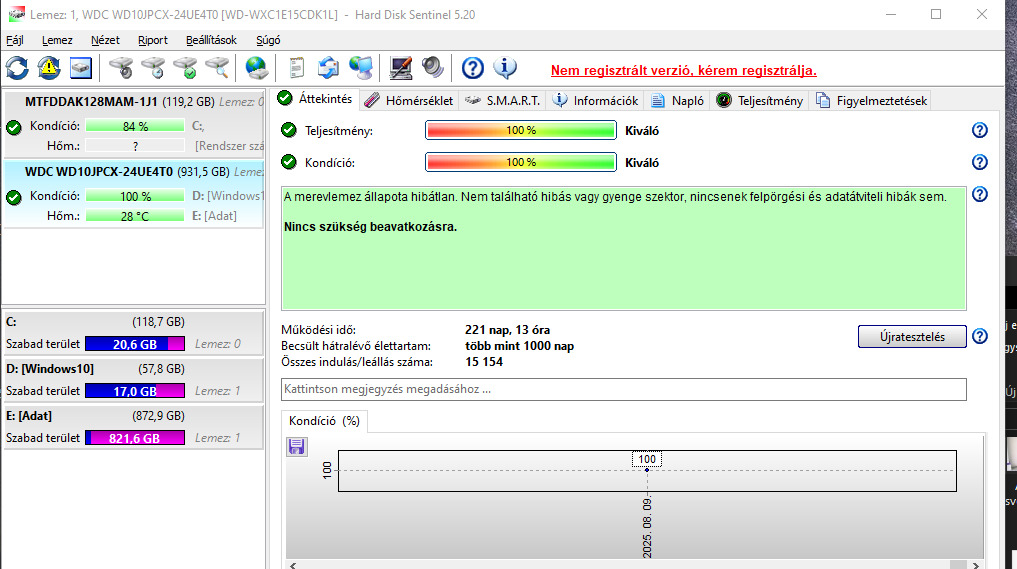Click help icon beside Kondíció bar
The image size is (1017, 569).
[979, 162]
